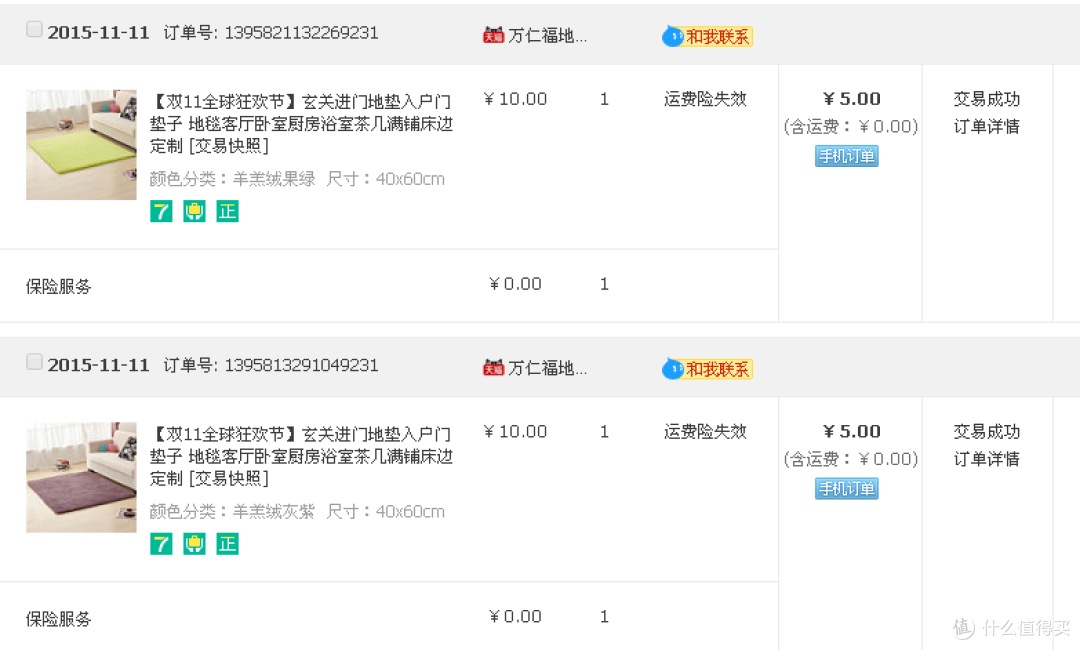Click the 手机订单 badge on first order

pos(846,156)
